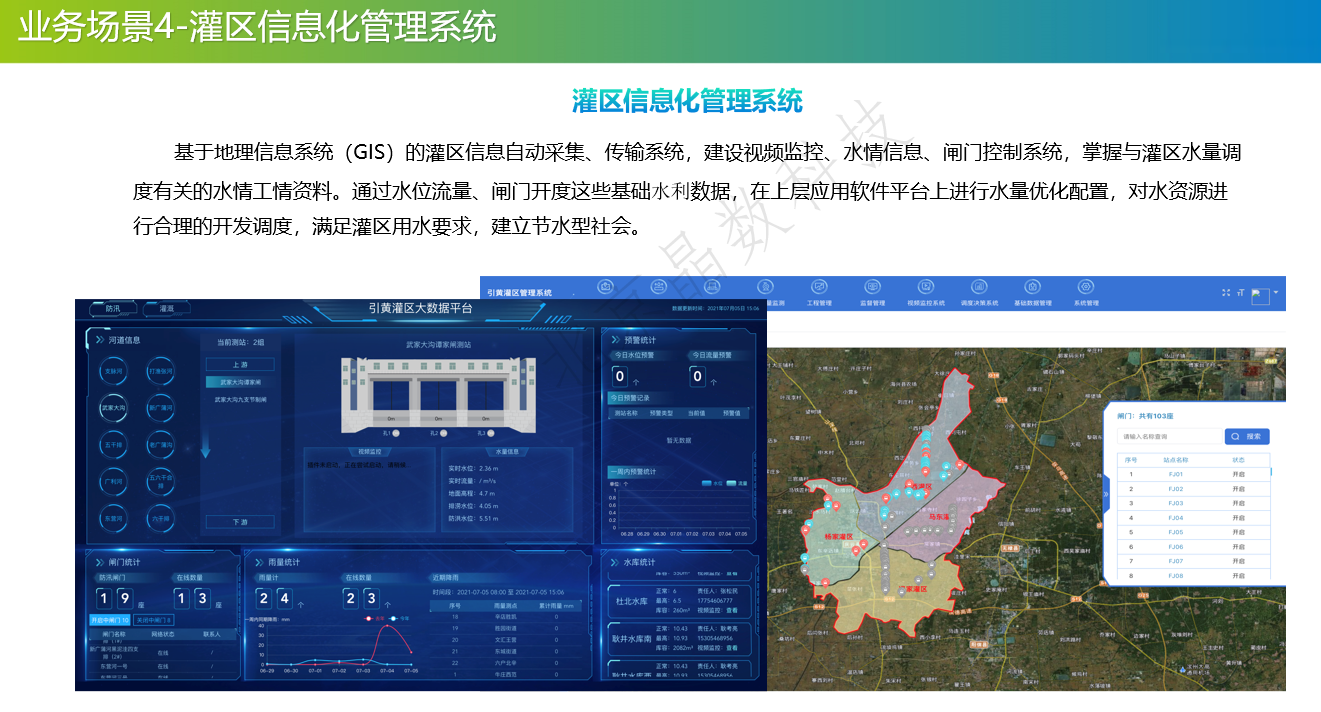Open the 监督管理 module icon

coord(872,287)
